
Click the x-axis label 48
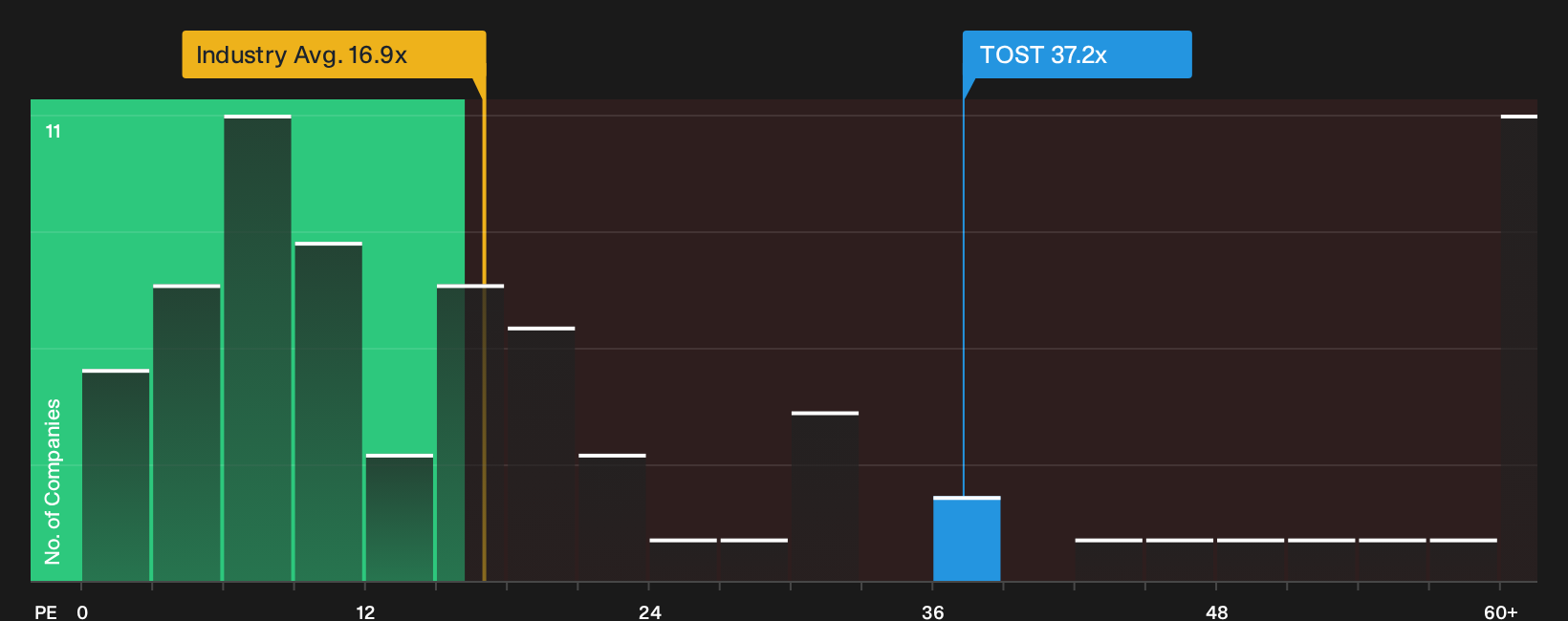1216,611
